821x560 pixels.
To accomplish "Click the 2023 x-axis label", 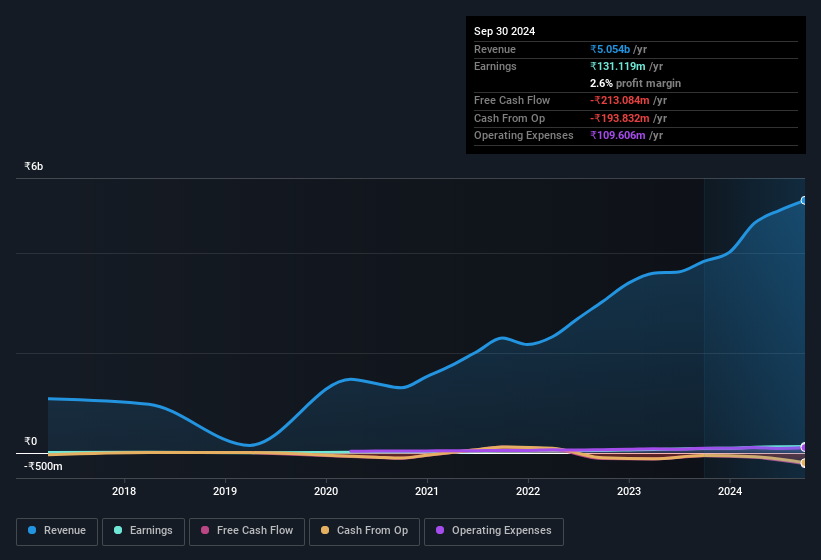I will 629,491.
